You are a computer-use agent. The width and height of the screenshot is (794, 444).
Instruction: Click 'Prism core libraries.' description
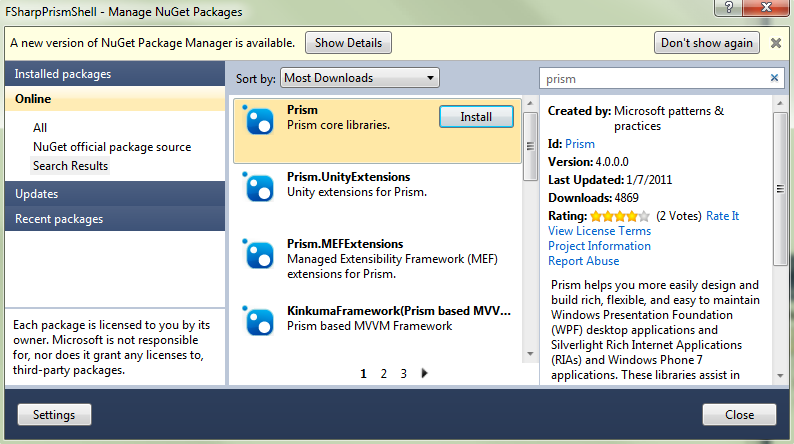coord(338,125)
